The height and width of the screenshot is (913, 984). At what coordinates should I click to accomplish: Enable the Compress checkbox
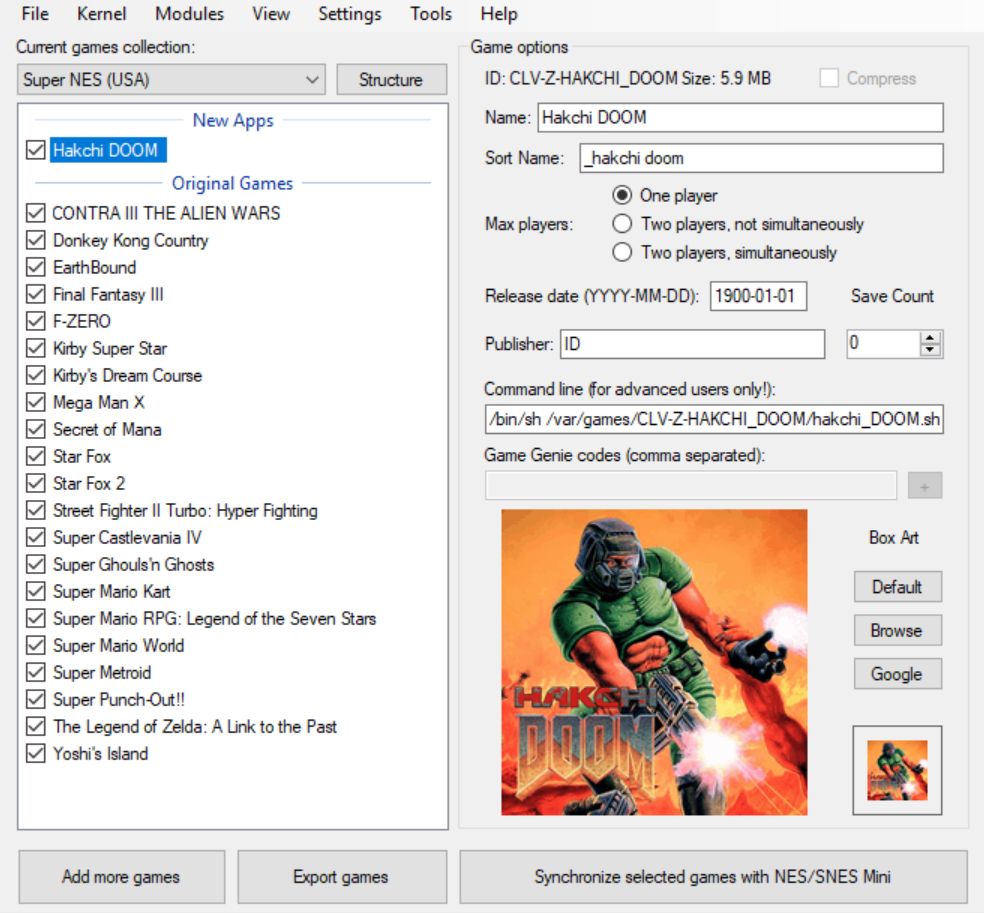point(829,78)
